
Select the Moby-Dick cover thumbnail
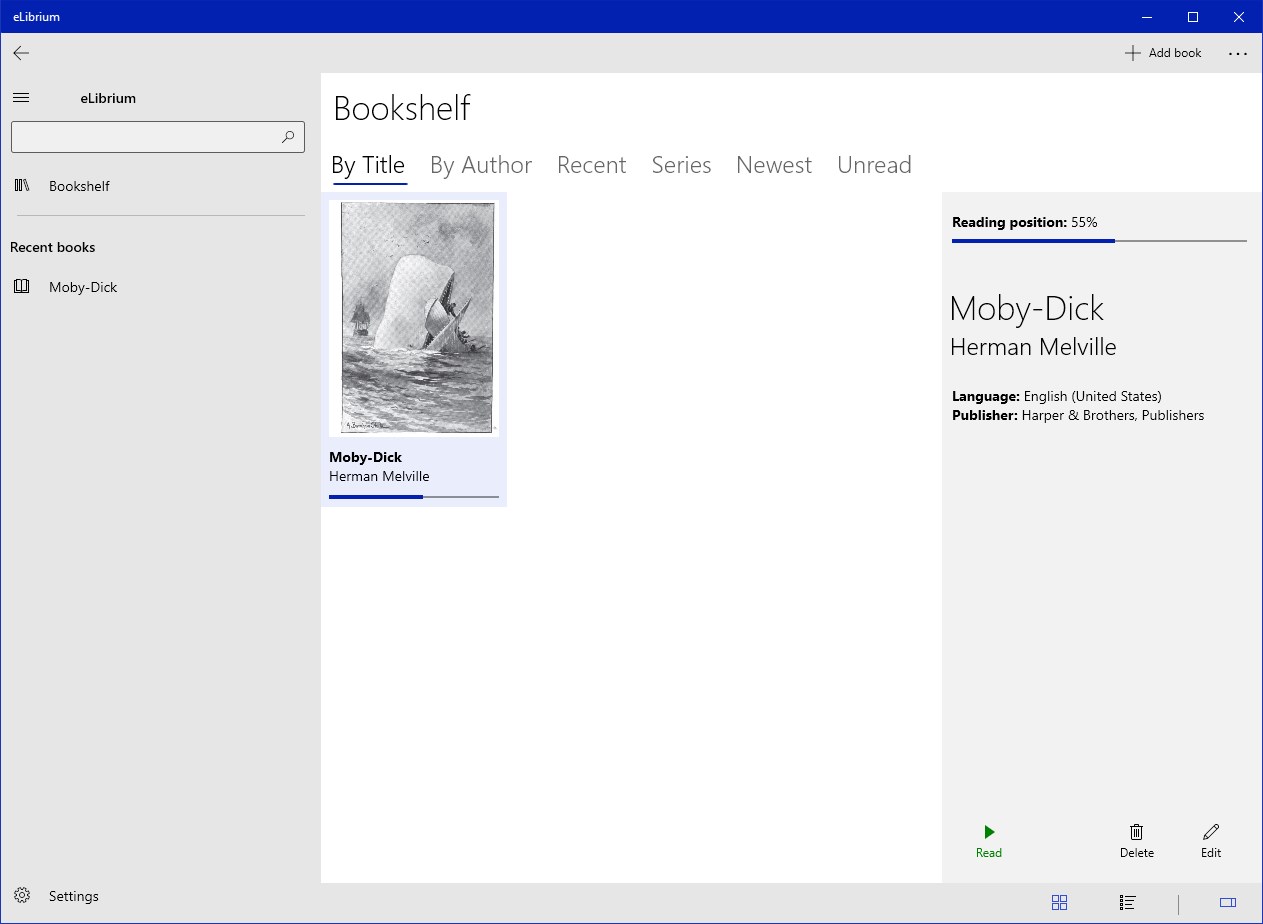point(414,318)
